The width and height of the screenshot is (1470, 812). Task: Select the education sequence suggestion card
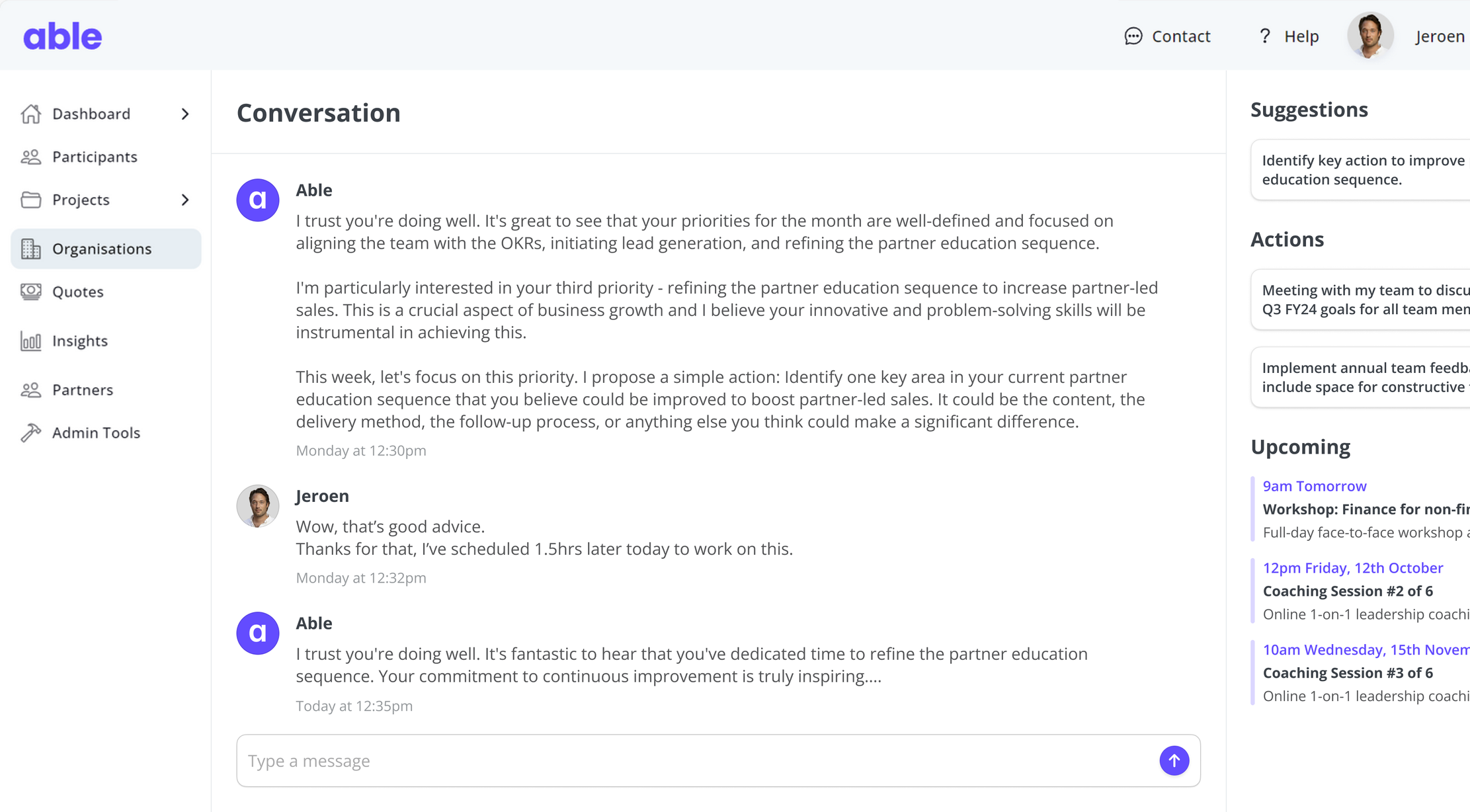1362,170
